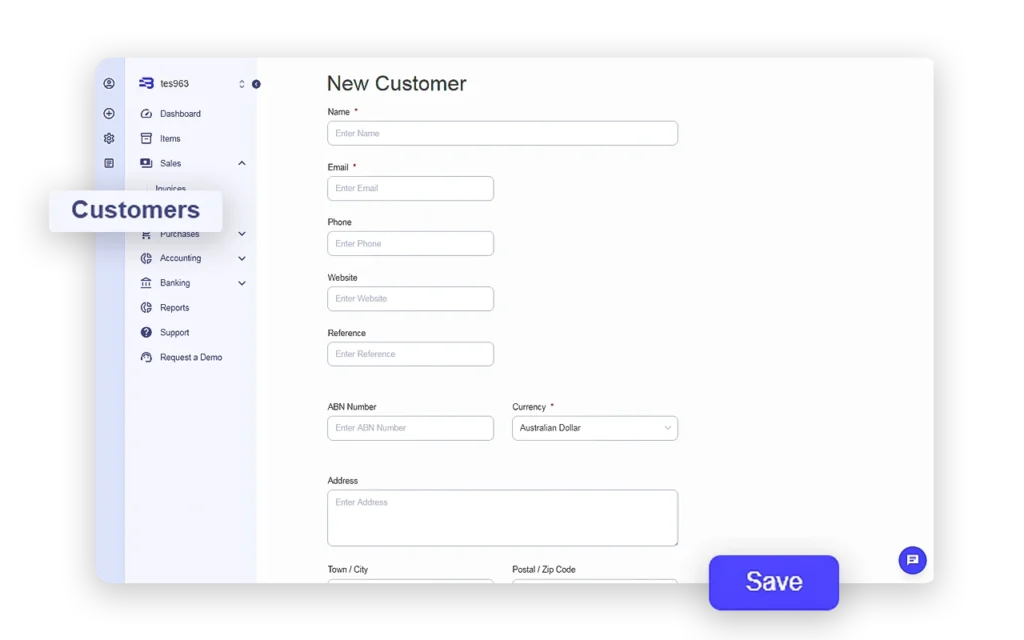1024x640 pixels.
Task: Open Accounting in the sidebar
Action: (180, 259)
